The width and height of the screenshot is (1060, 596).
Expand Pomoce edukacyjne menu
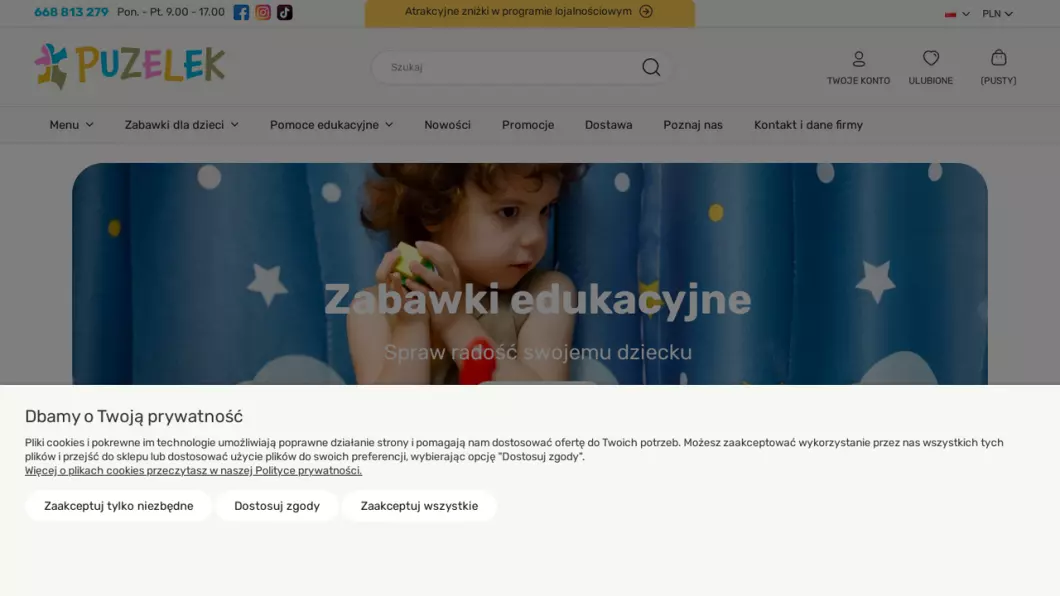pos(331,124)
